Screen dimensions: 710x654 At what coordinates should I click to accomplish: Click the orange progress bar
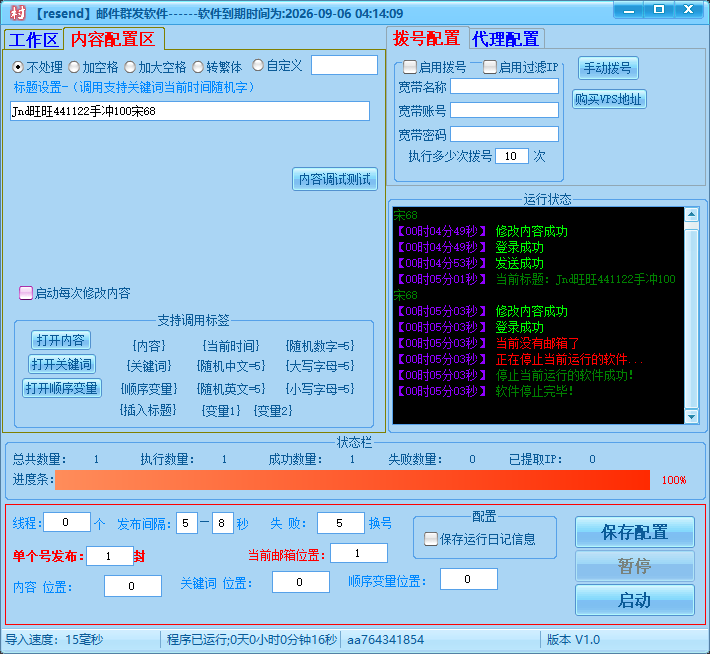coord(352,480)
